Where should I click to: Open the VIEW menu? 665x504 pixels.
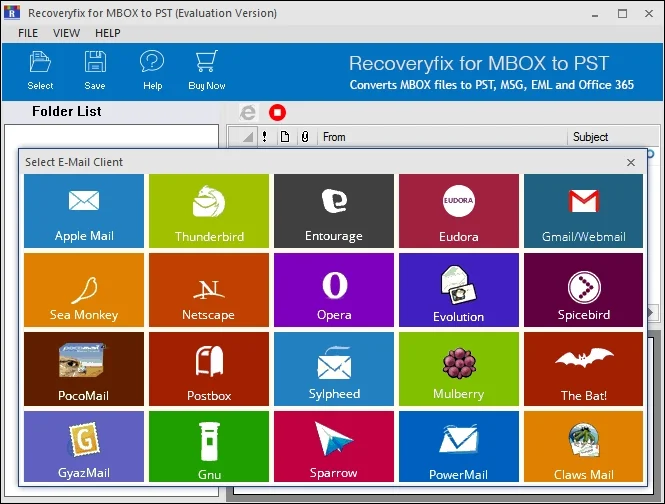(66, 33)
